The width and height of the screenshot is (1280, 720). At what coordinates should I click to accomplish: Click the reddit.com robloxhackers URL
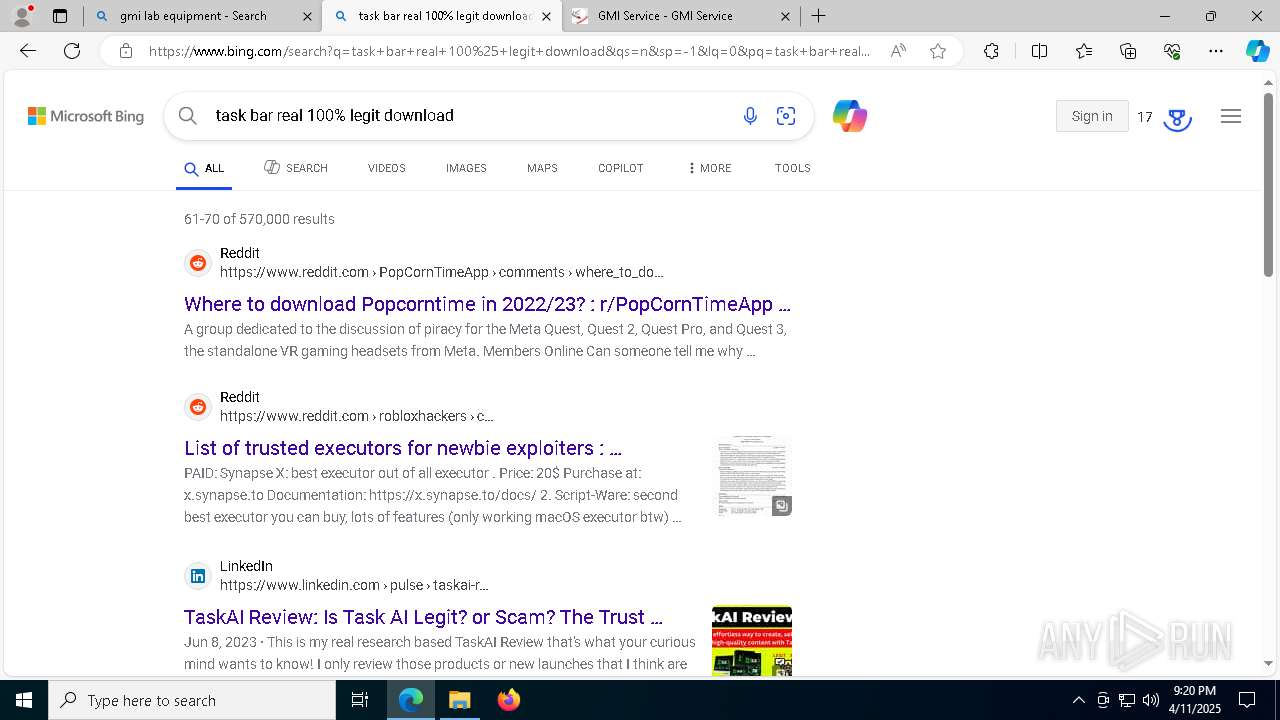(x=357, y=416)
